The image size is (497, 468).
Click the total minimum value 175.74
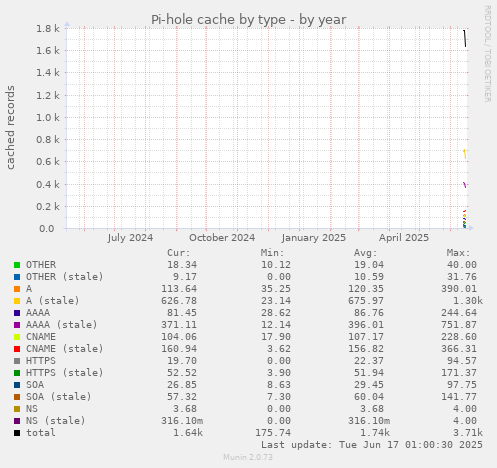coord(273,433)
